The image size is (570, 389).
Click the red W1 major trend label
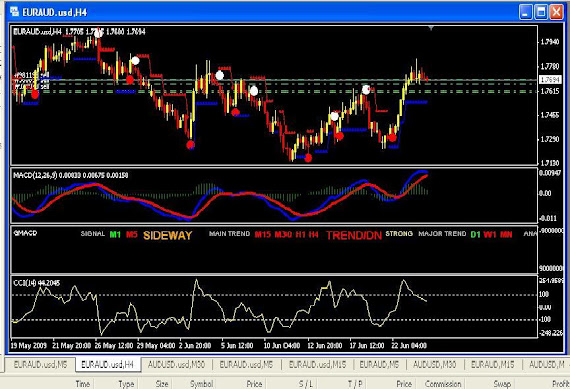490,234
